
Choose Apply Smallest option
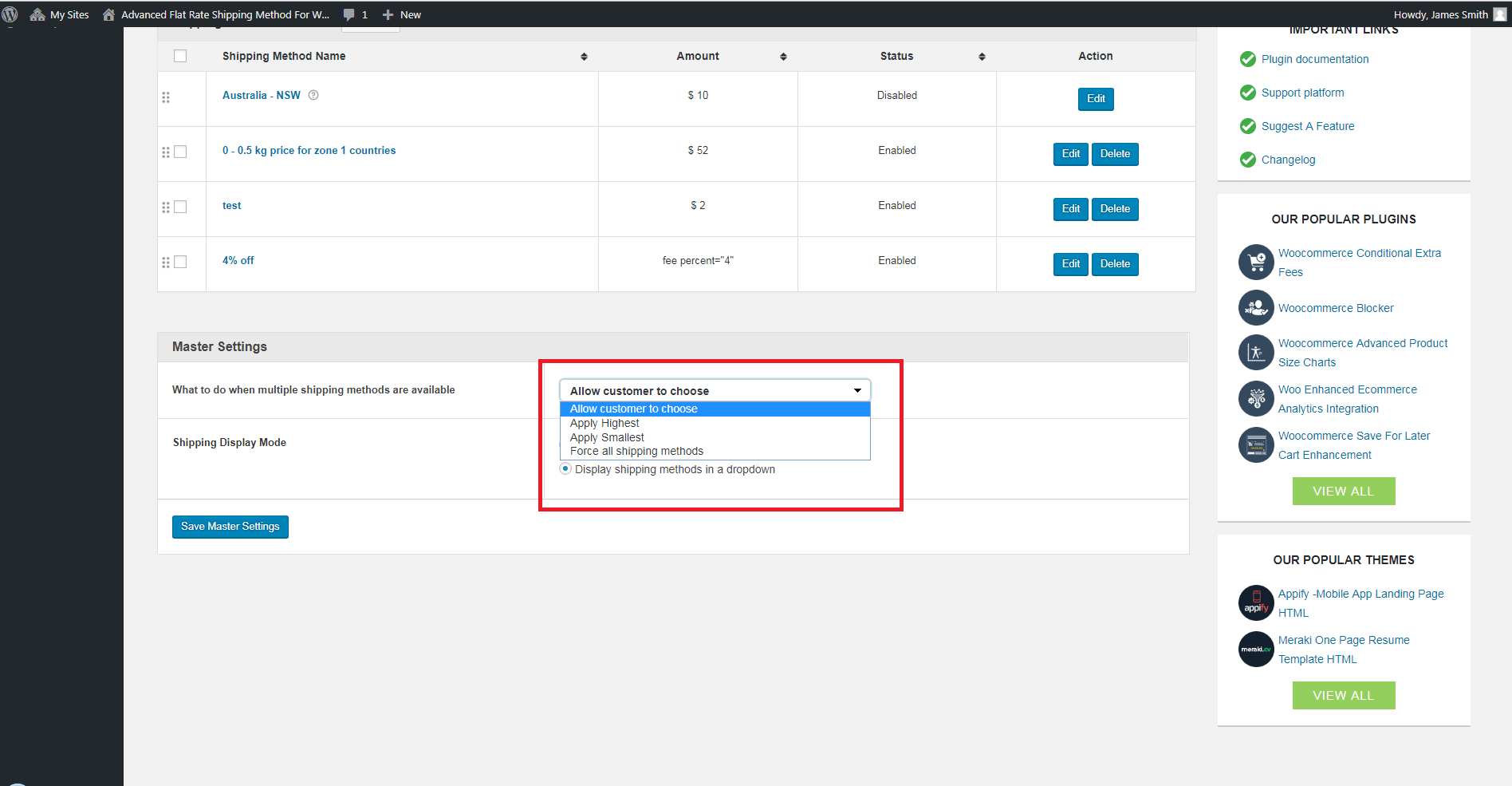click(715, 437)
